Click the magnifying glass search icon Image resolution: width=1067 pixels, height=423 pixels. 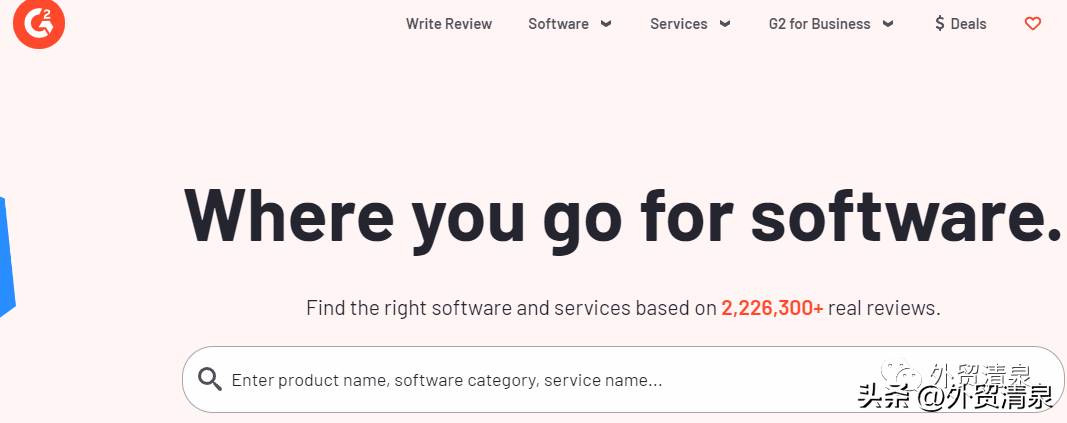tap(210, 379)
